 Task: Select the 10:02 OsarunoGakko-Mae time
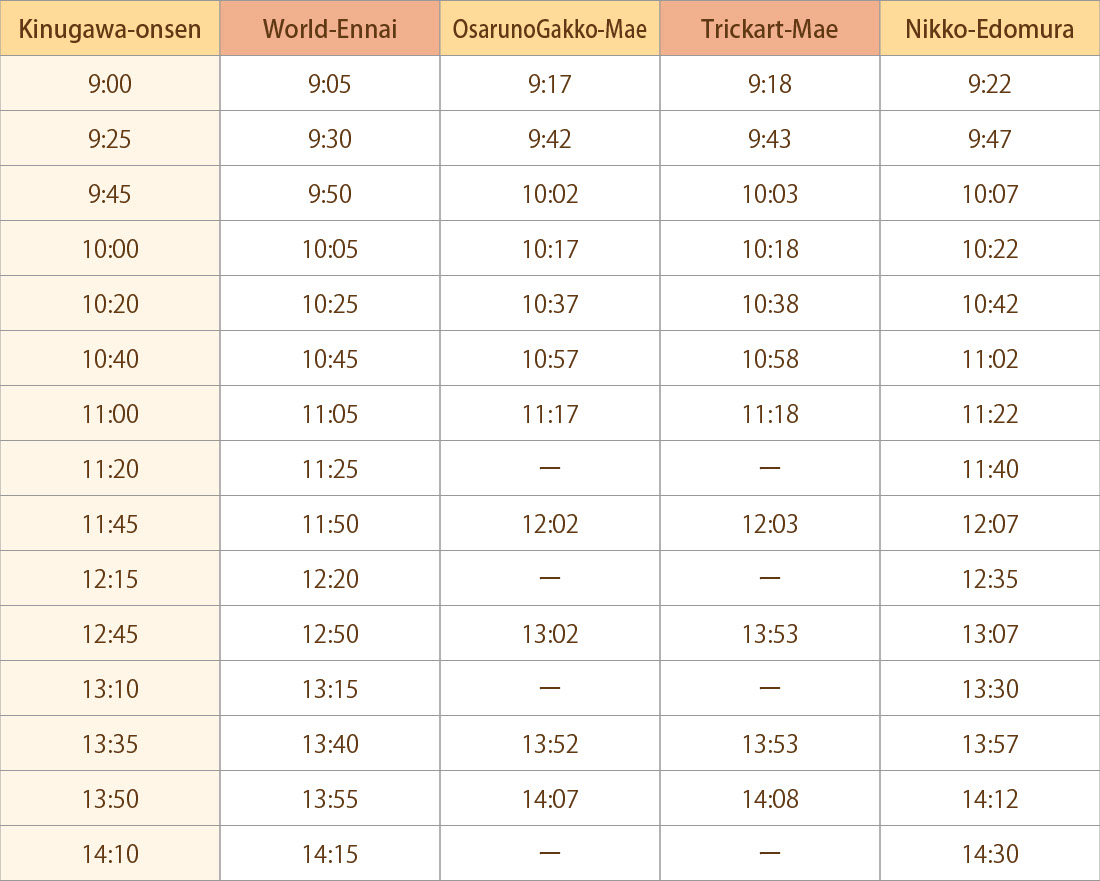pyautogui.click(x=549, y=194)
